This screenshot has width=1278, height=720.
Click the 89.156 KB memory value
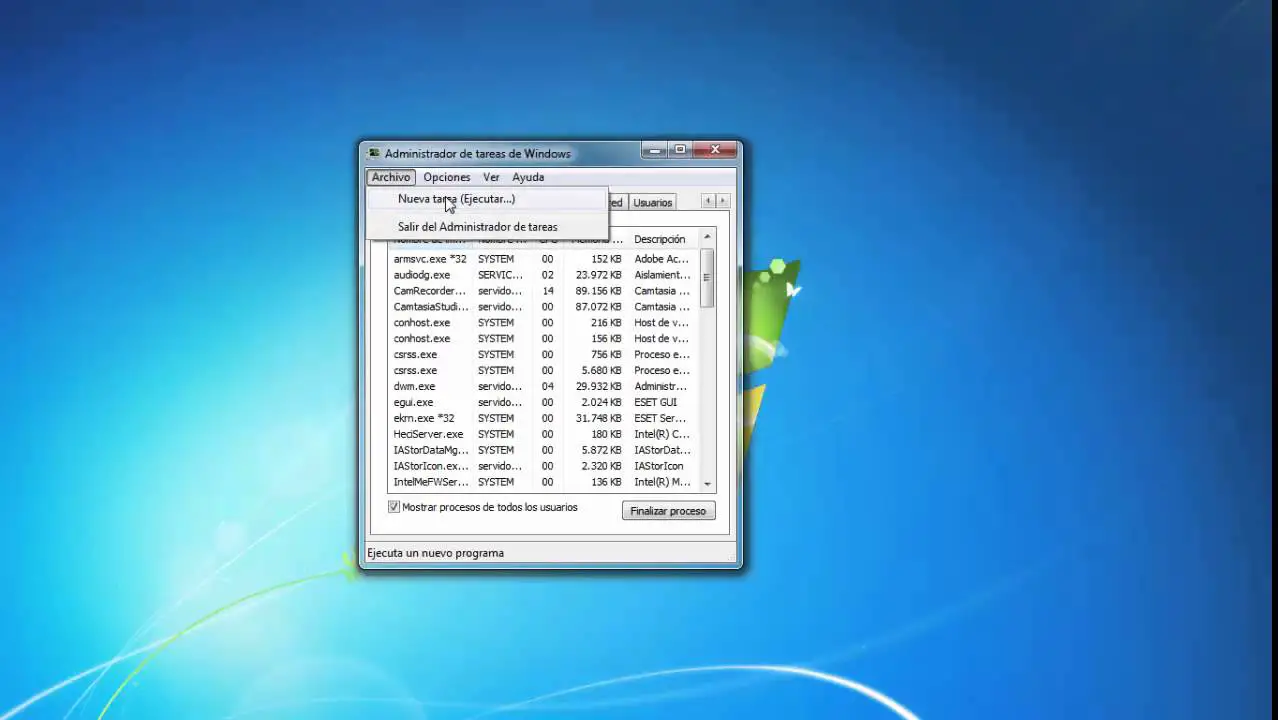[598, 291]
